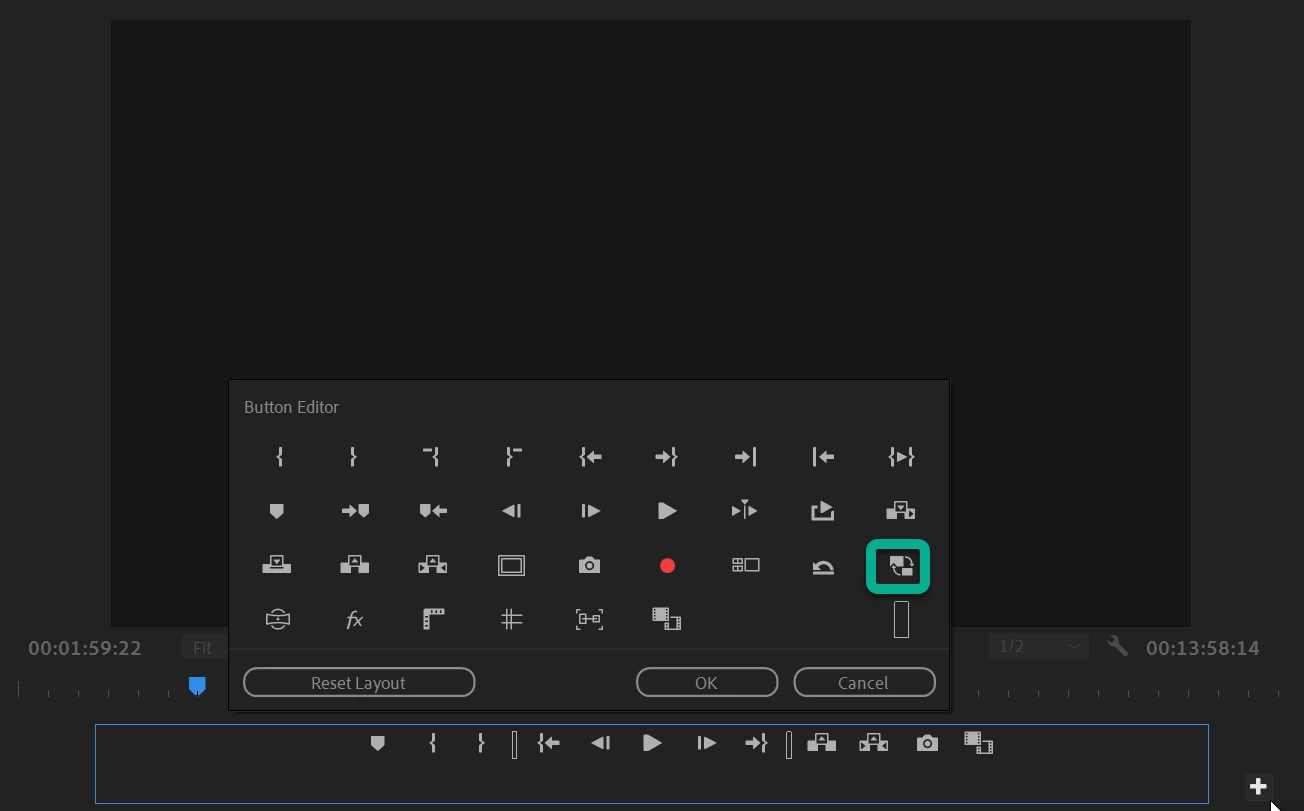Screen dimensions: 1304x811
Task: Choose Go to In icon in Button Editor
Action: tap(590, 457)
